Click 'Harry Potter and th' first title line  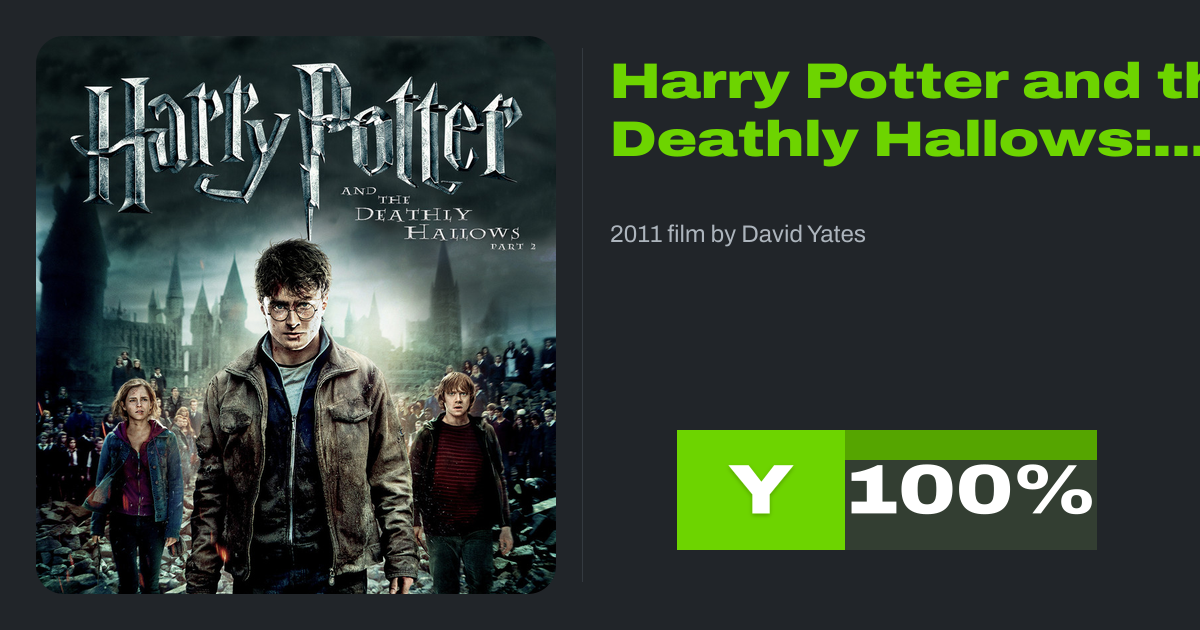click(x=905, y=82)
